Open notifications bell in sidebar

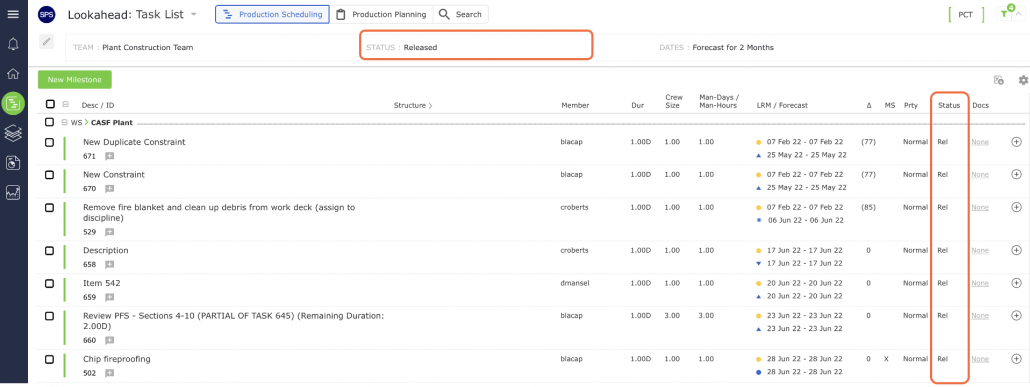click(x=12, y=44)
